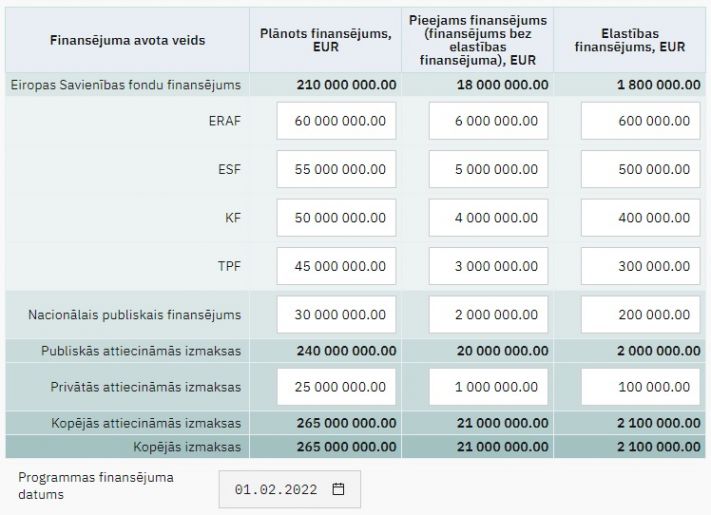
Task: Click Privātās attiecināmās izmaksas Plānots field
Action: pyautogui.click(x=335, y=387)
